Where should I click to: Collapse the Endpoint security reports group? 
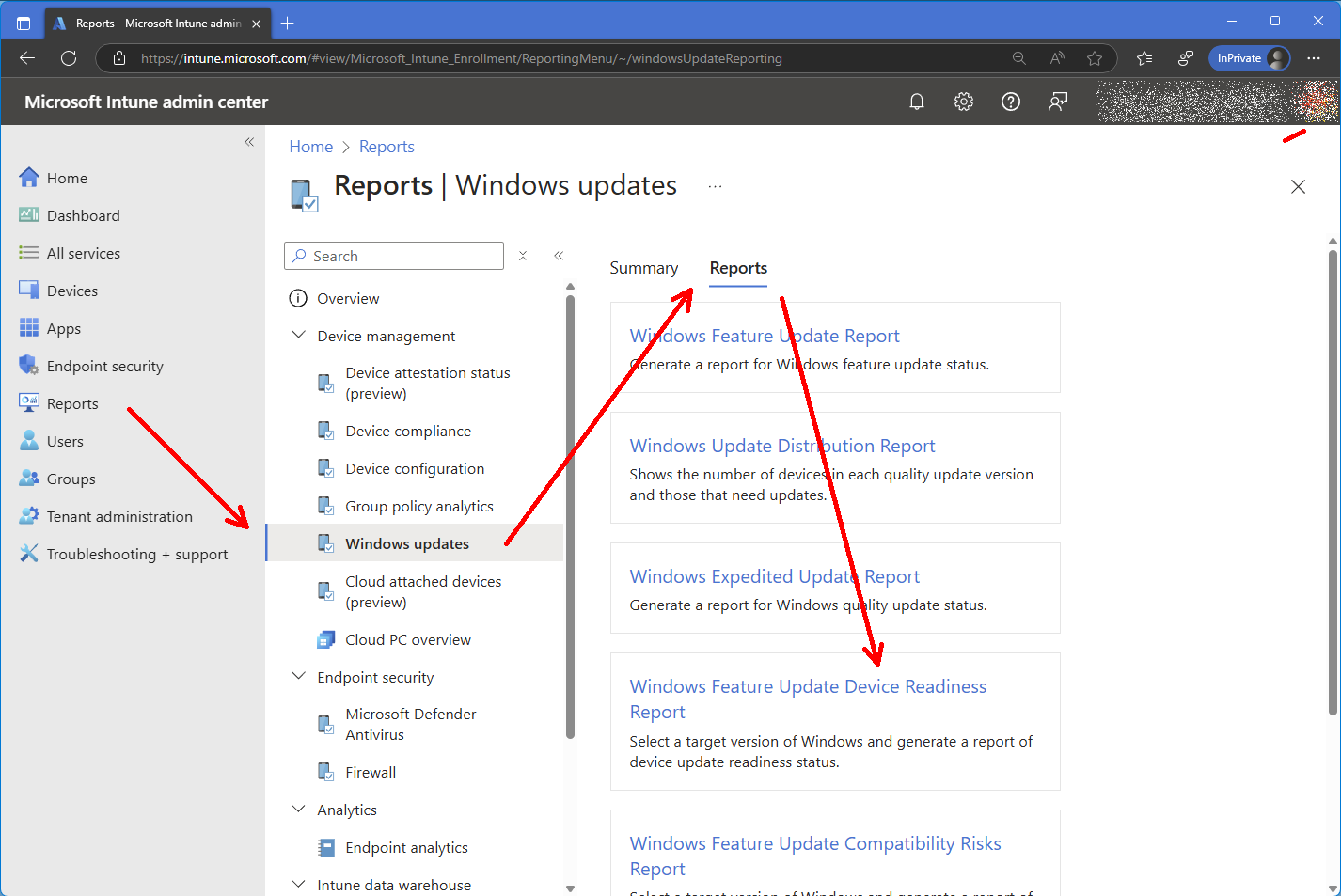(299, 677)
